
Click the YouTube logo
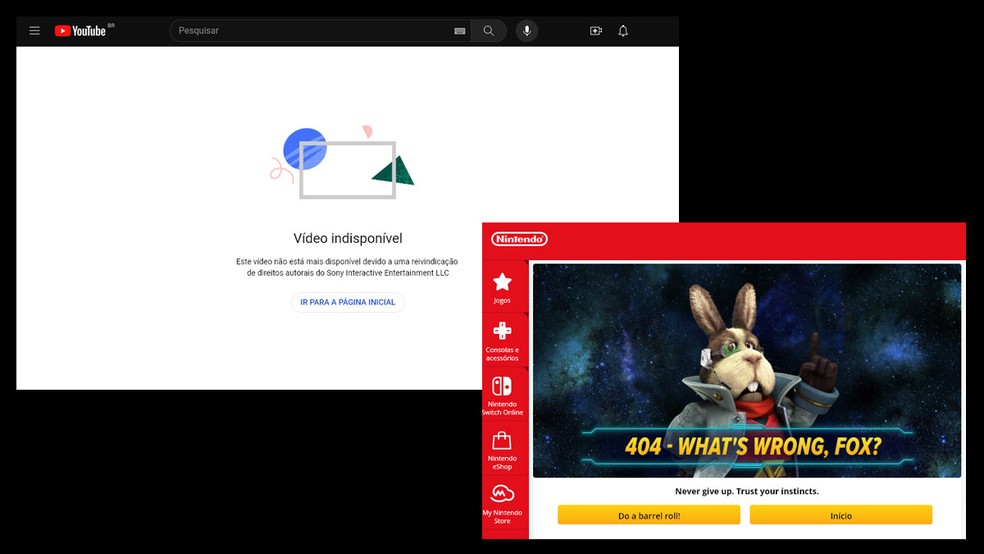coord(80,31)
